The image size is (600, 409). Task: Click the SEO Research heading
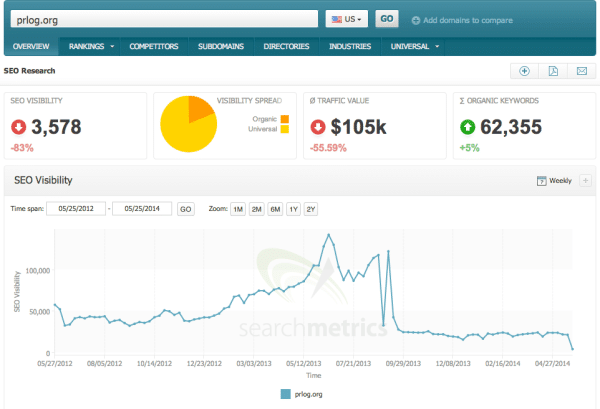29,71
